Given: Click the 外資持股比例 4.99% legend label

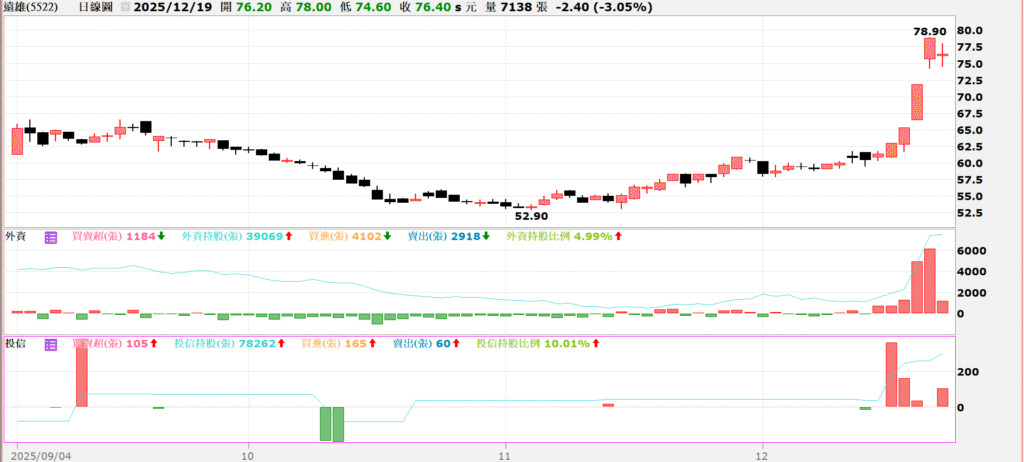Looking at the screenshot, I should (563, 237).
